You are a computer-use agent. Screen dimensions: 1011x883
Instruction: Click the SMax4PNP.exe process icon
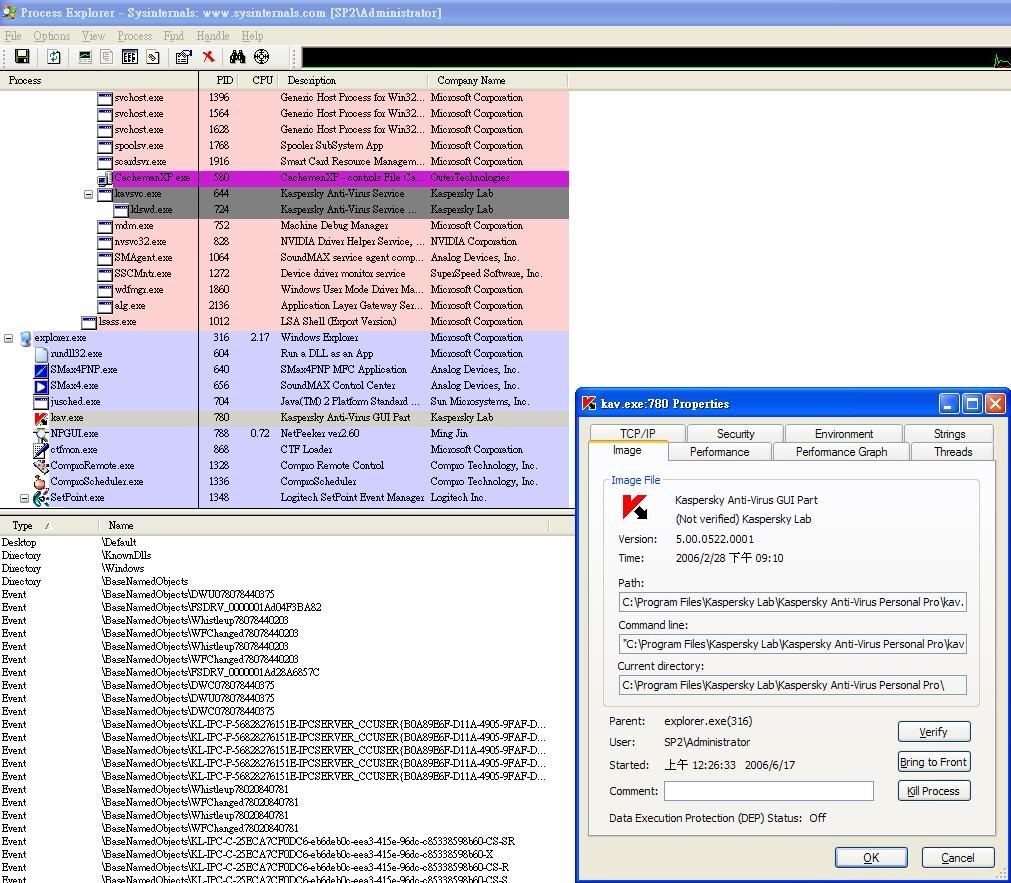click(41, 370)
